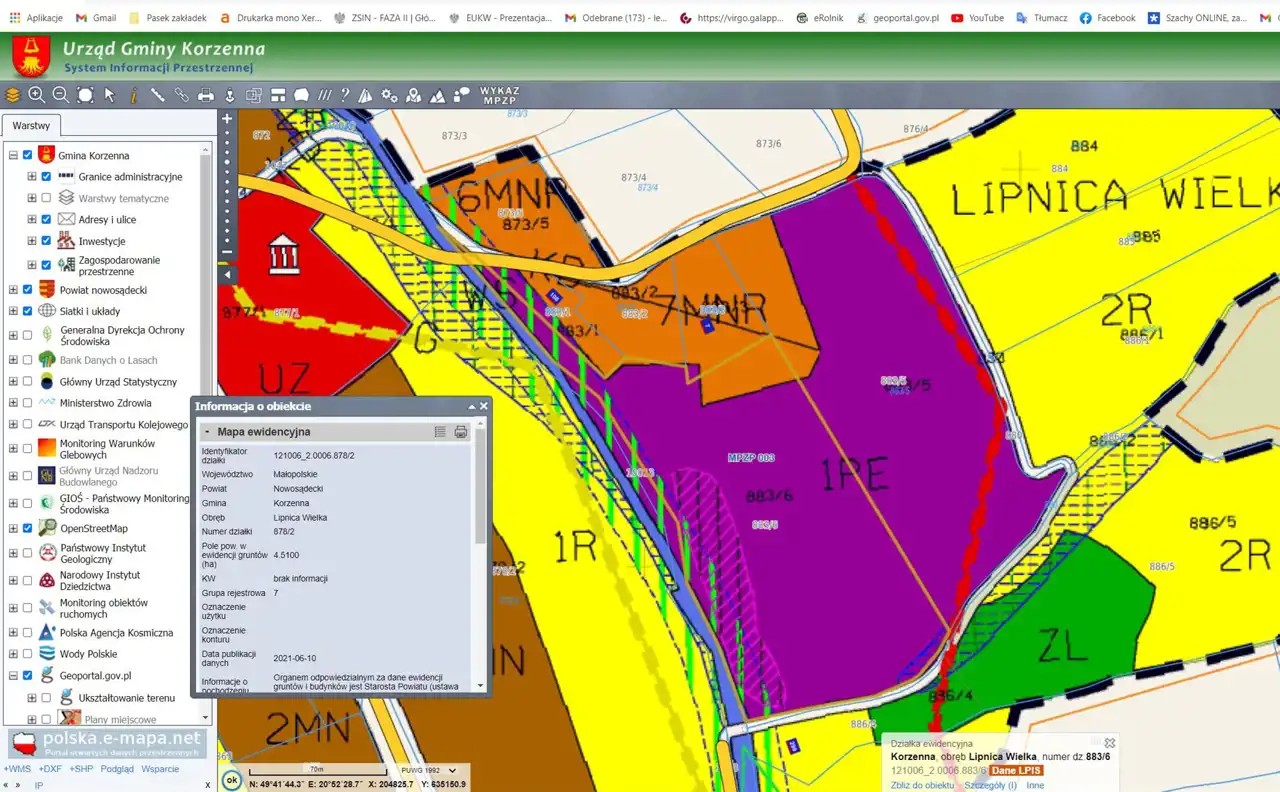Image resolution: width=1280 pixels, height=792 pixels.
Task: Open the Warstwy tab
Action: 31,126
